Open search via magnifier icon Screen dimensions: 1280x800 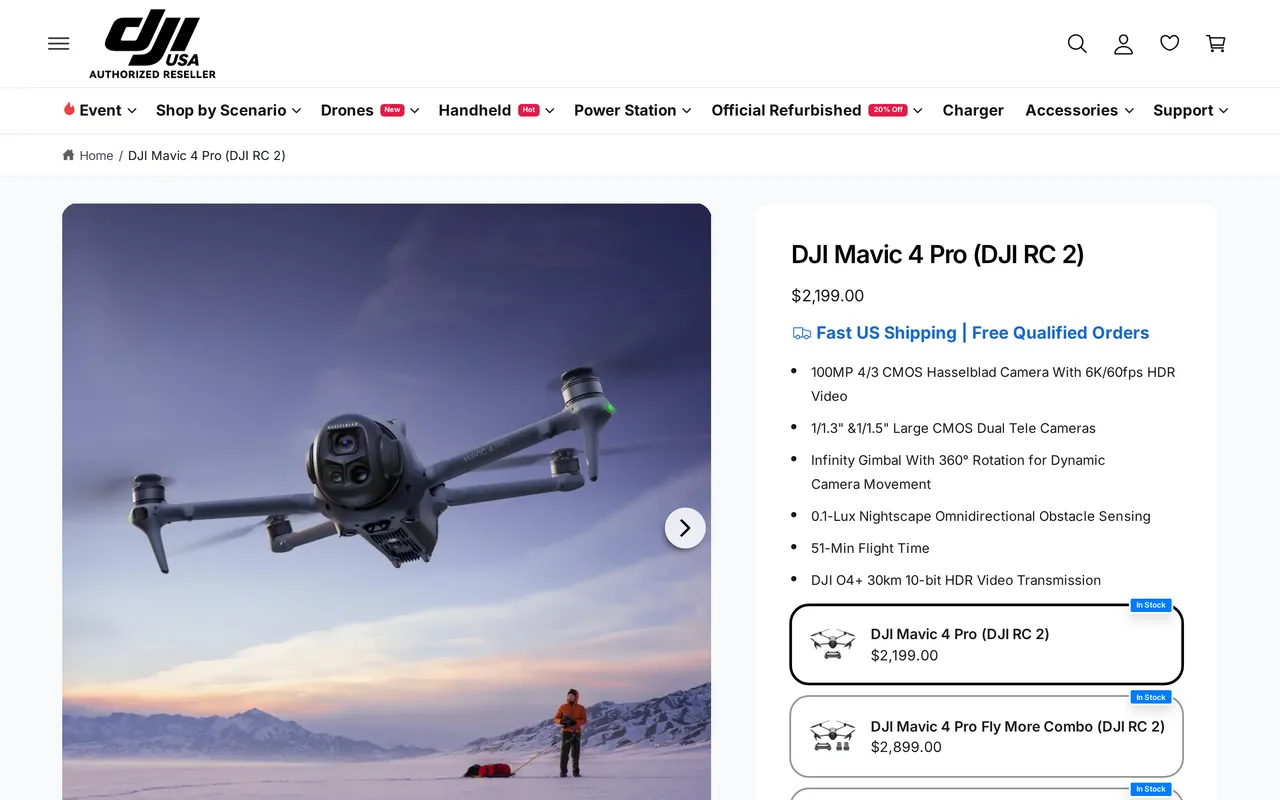[x=1077, y=43]
